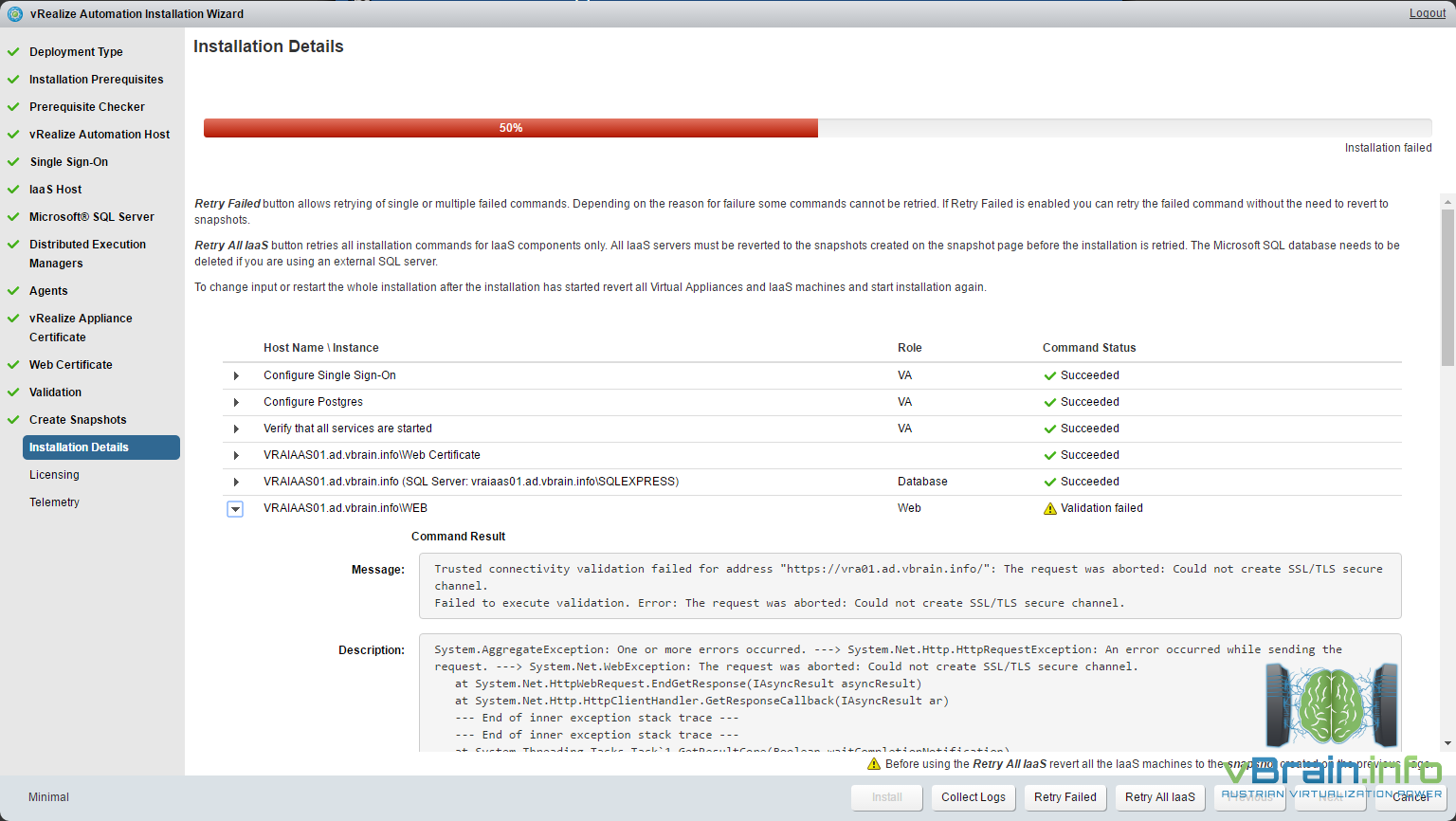Click the checkmark beside Validation step
This screenshot has height=821, width=1456.
coord(13,392)
